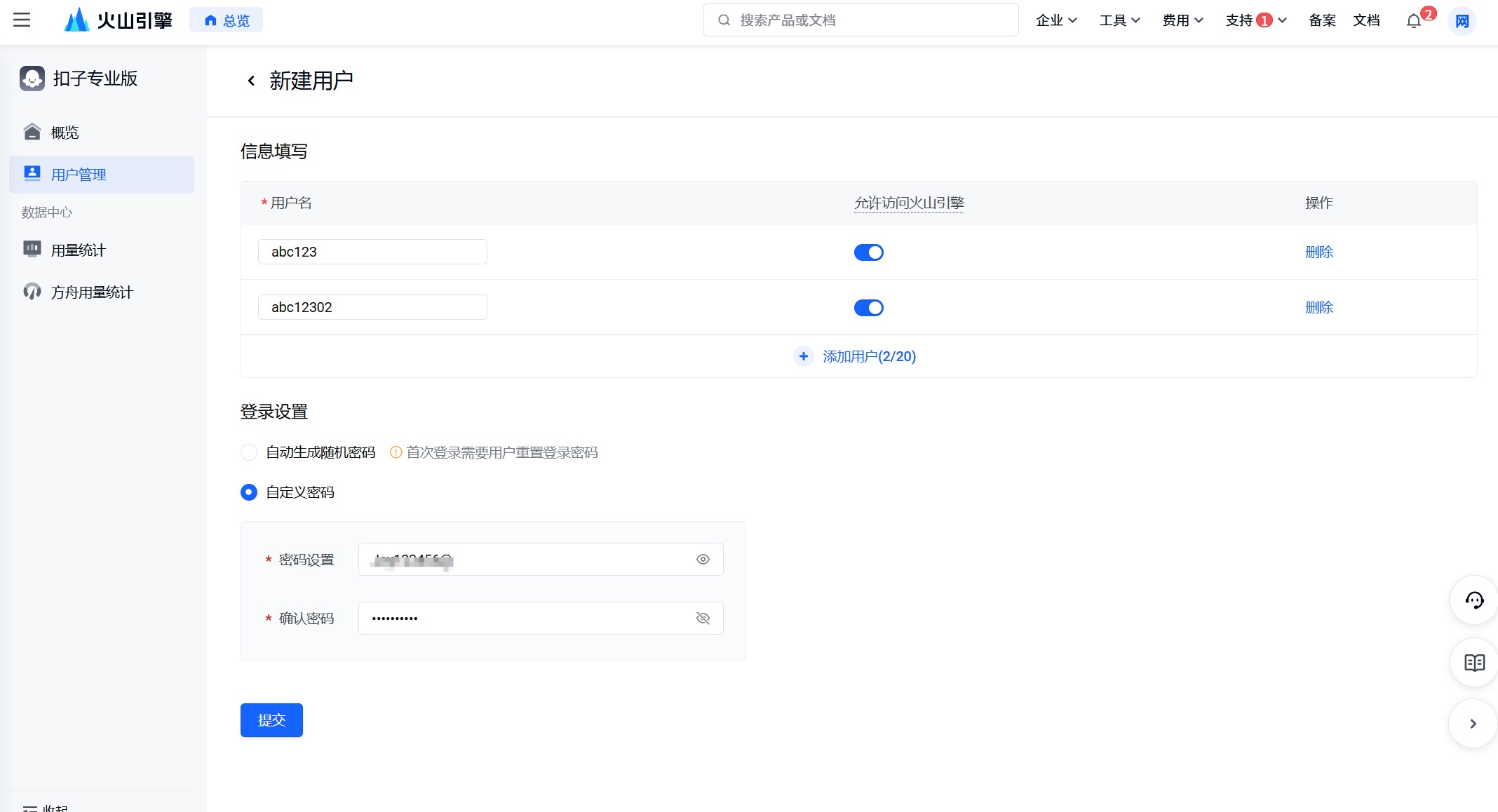Edit the username field abc12302
This screenshot has height=812, width=1498.
pos(372,307)
